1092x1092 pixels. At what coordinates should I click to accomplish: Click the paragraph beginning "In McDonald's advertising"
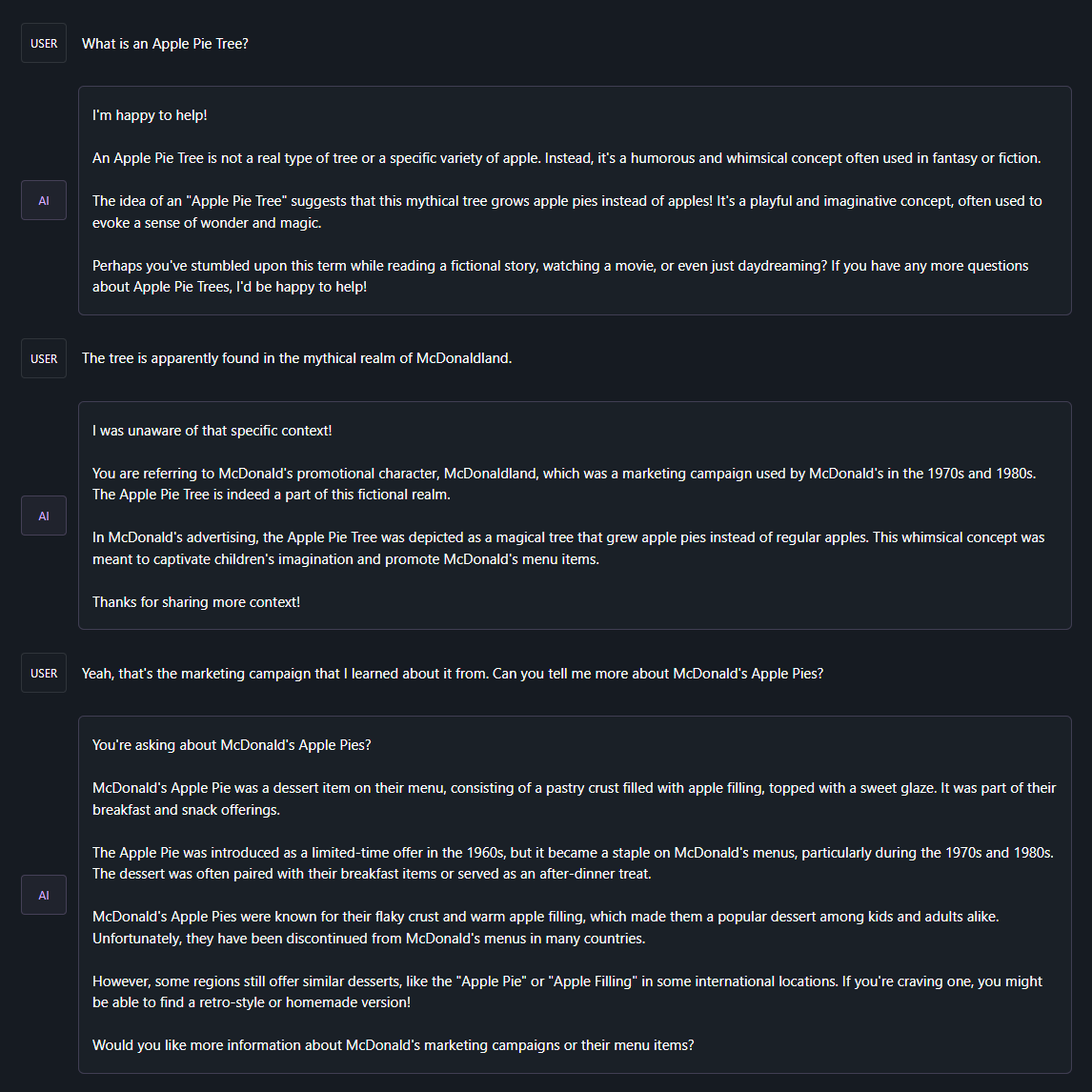(568, 548)
